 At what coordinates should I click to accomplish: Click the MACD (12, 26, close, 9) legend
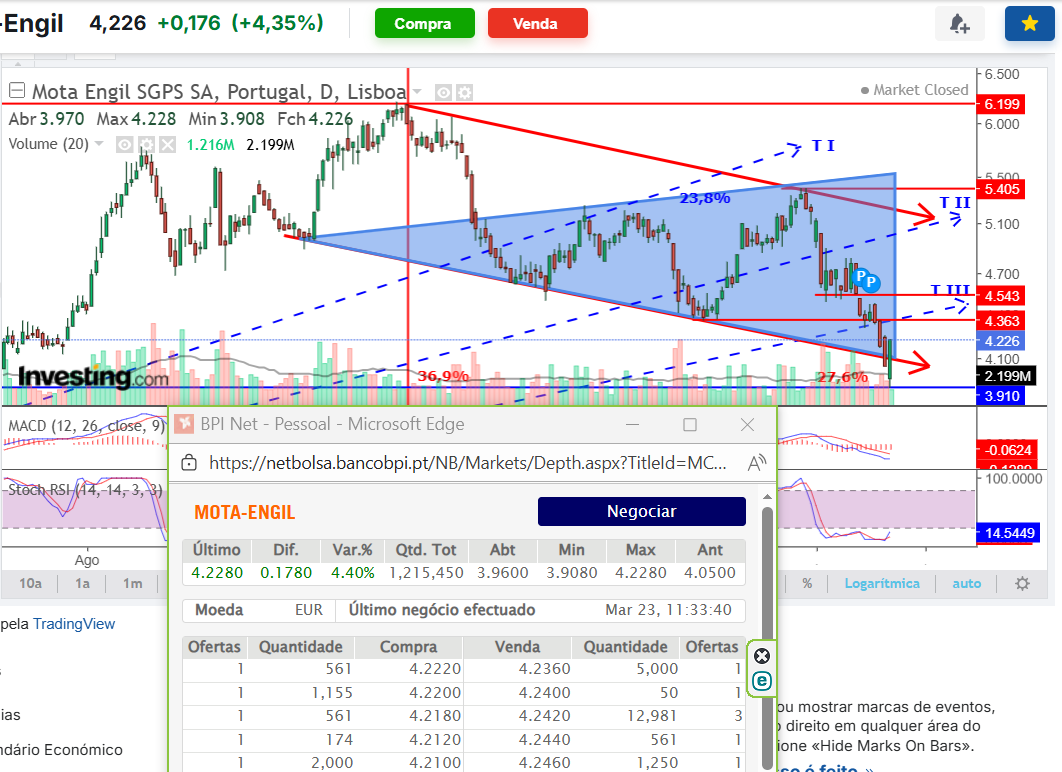point(86,426)
